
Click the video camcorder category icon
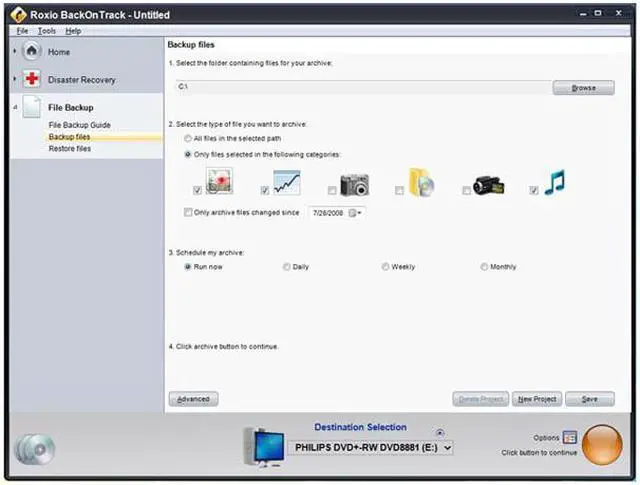coord(488,184)
